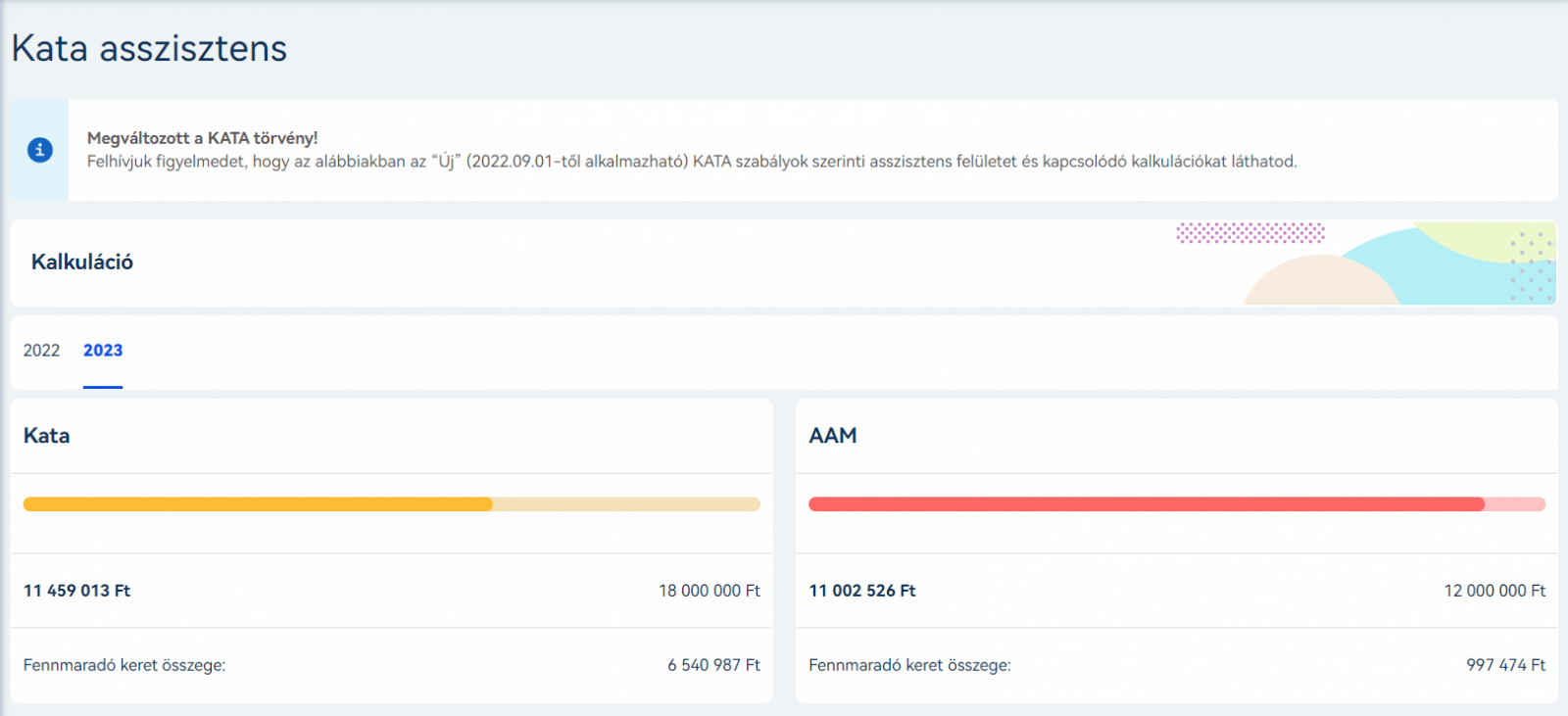Viewport: 1568px width, 716px height.
Task: Click the 'Megváltozott a KATA törvény!' heading
Action: tap(202, 138)
